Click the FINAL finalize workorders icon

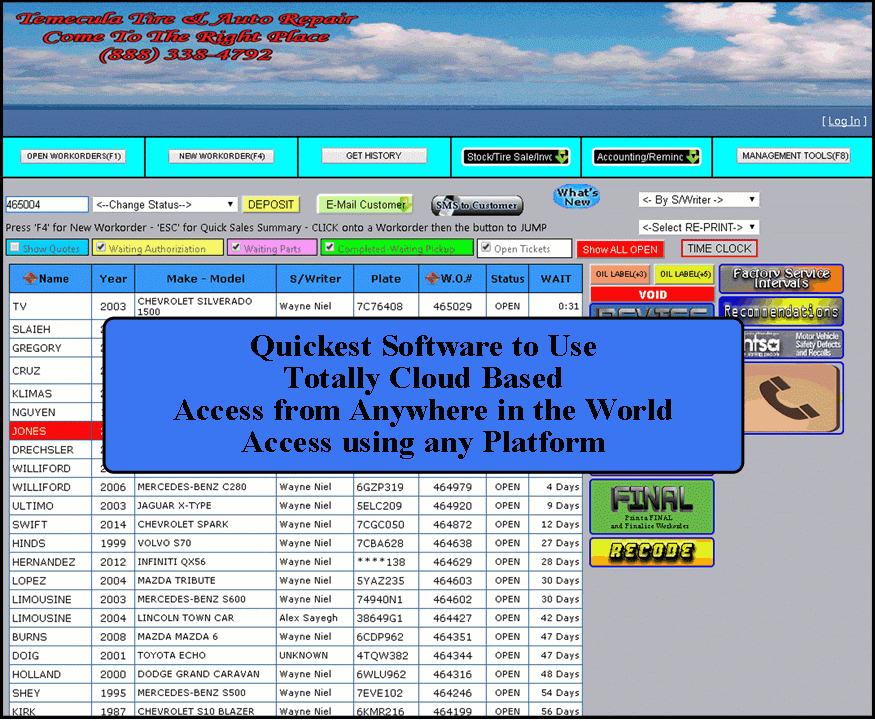[x=651, y=506]
